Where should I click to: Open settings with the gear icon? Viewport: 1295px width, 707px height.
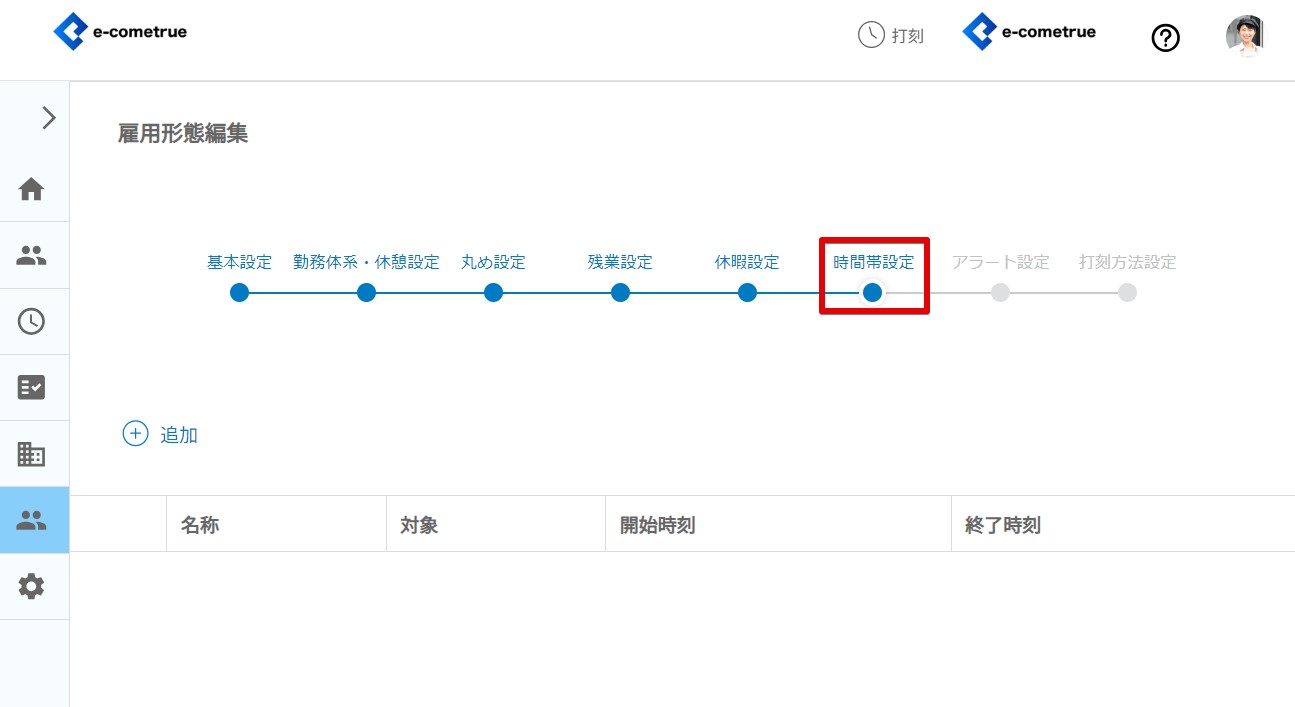(32, 586)
